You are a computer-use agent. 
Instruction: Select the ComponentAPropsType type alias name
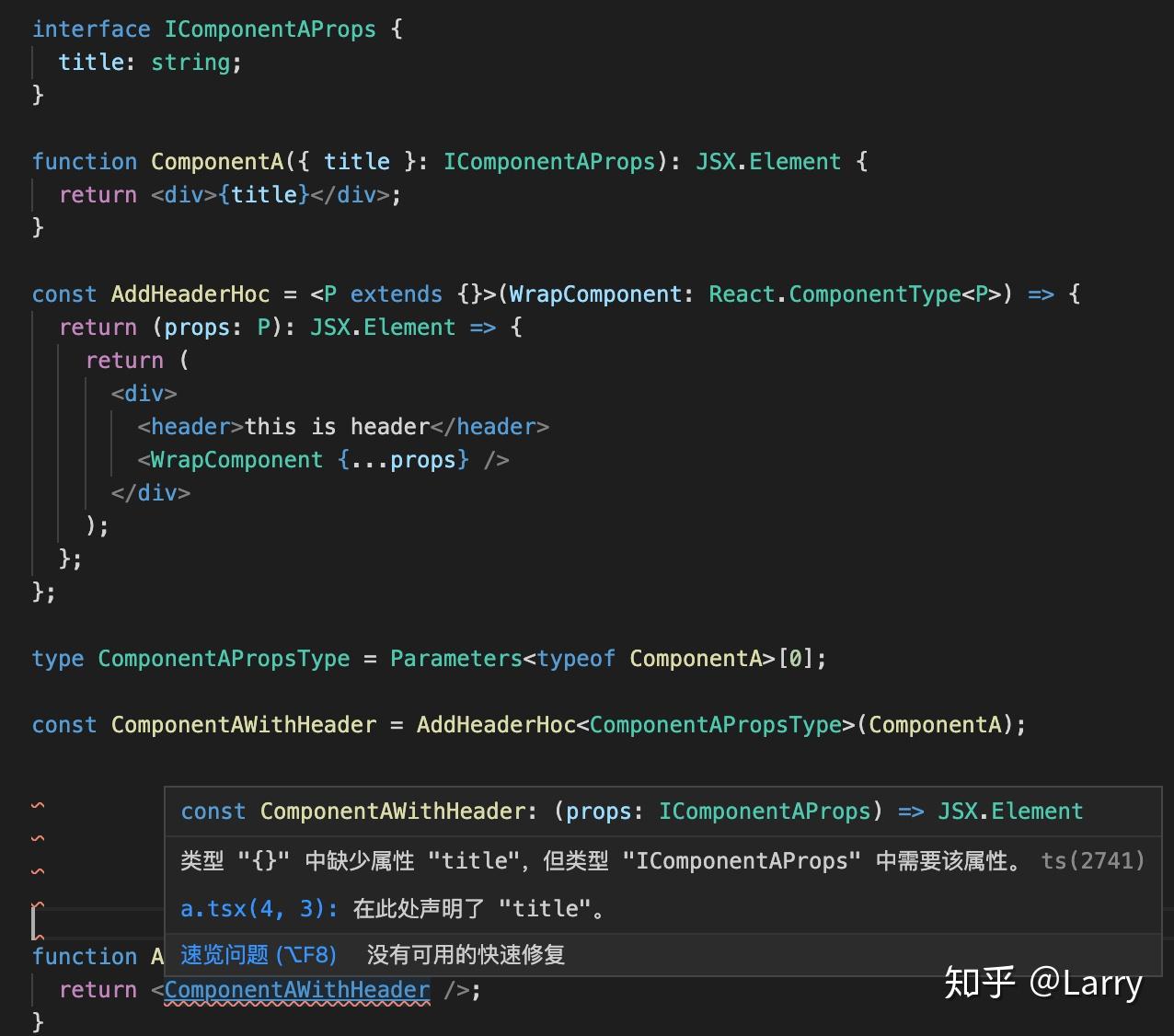pos(223,658)
